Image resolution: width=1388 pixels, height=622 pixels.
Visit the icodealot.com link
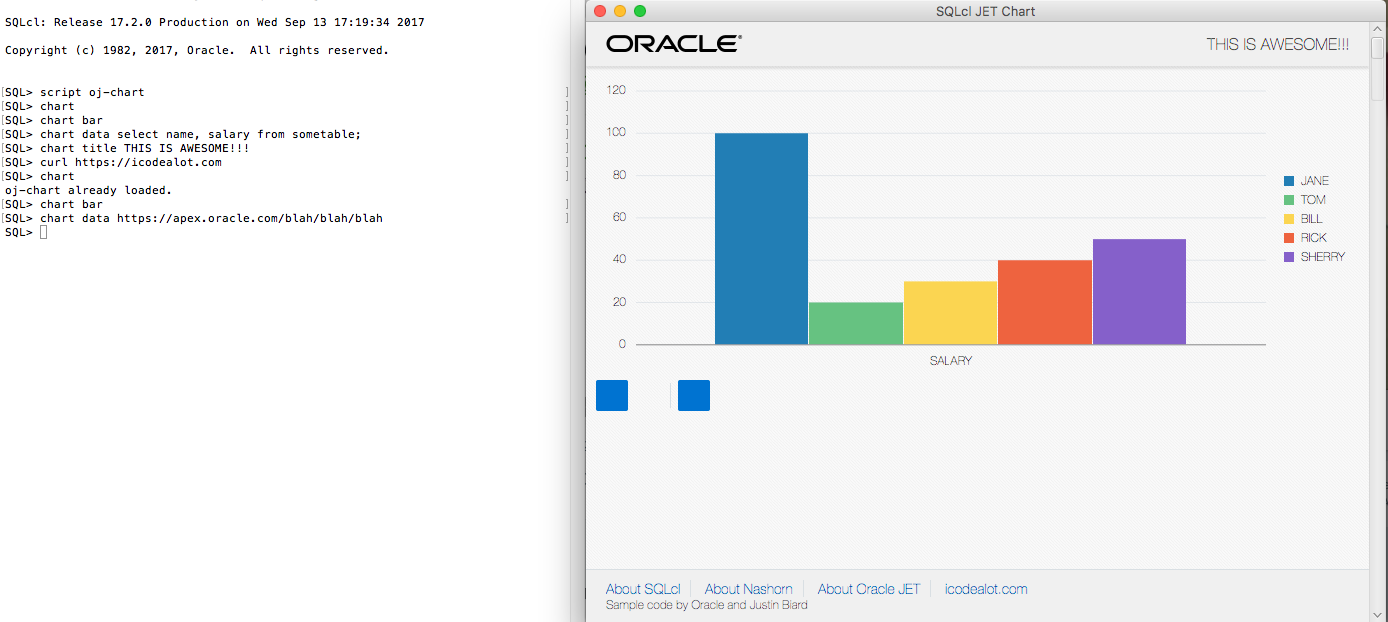tap(985, 589)
